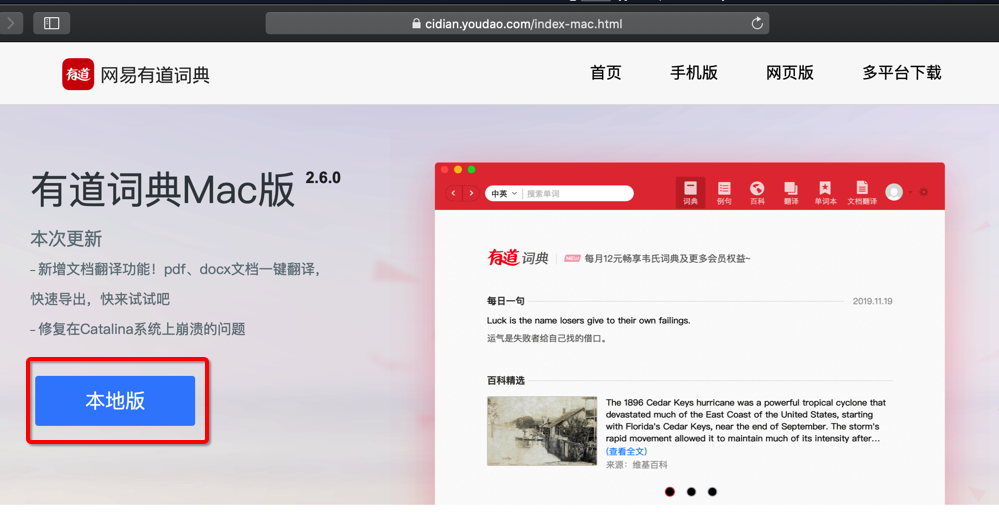
Task: Click the green zoom dot in the preview
Action: (x=471, y=169)
